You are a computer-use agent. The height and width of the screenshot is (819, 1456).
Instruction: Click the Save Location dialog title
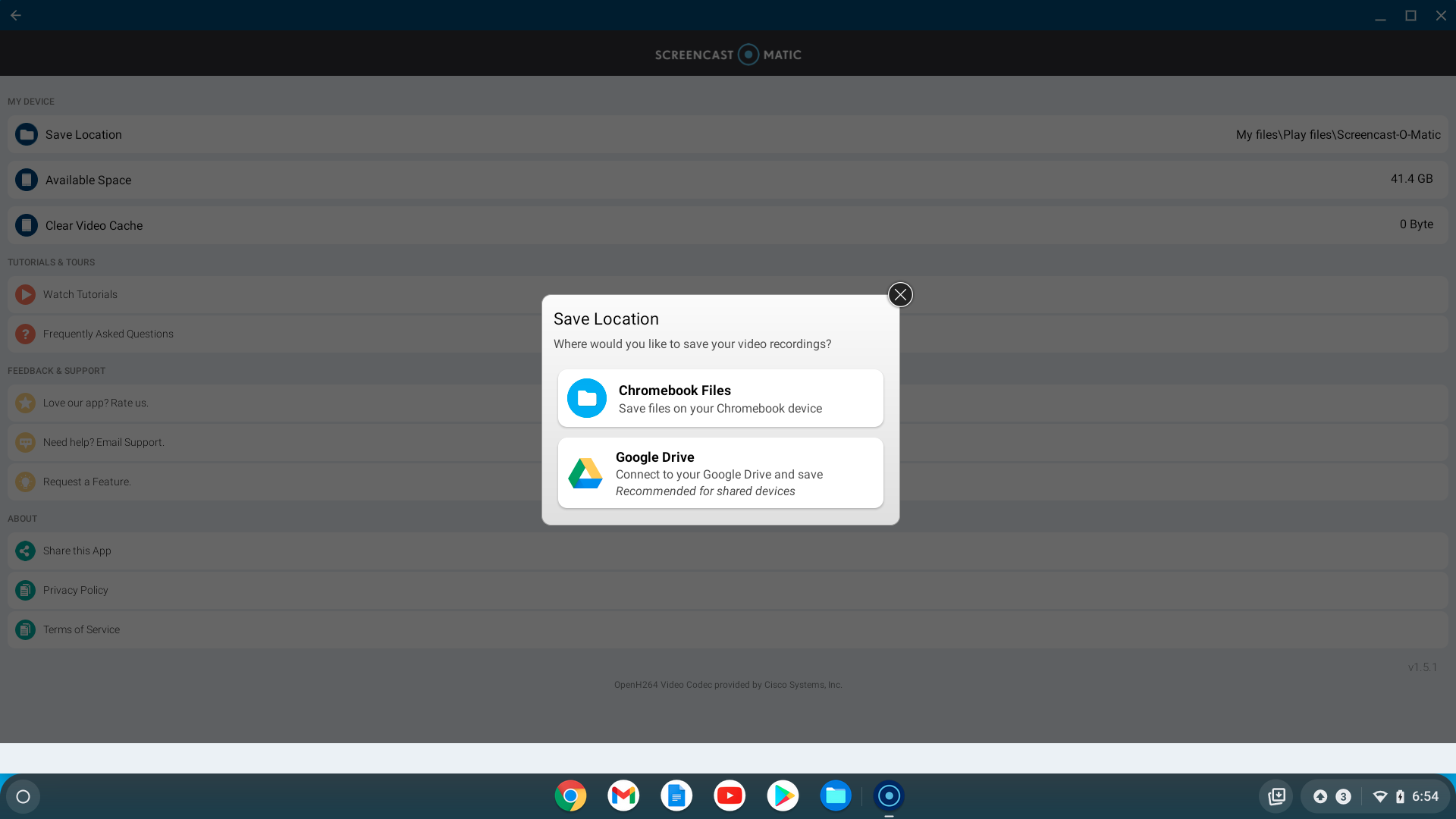click(606, 319)
